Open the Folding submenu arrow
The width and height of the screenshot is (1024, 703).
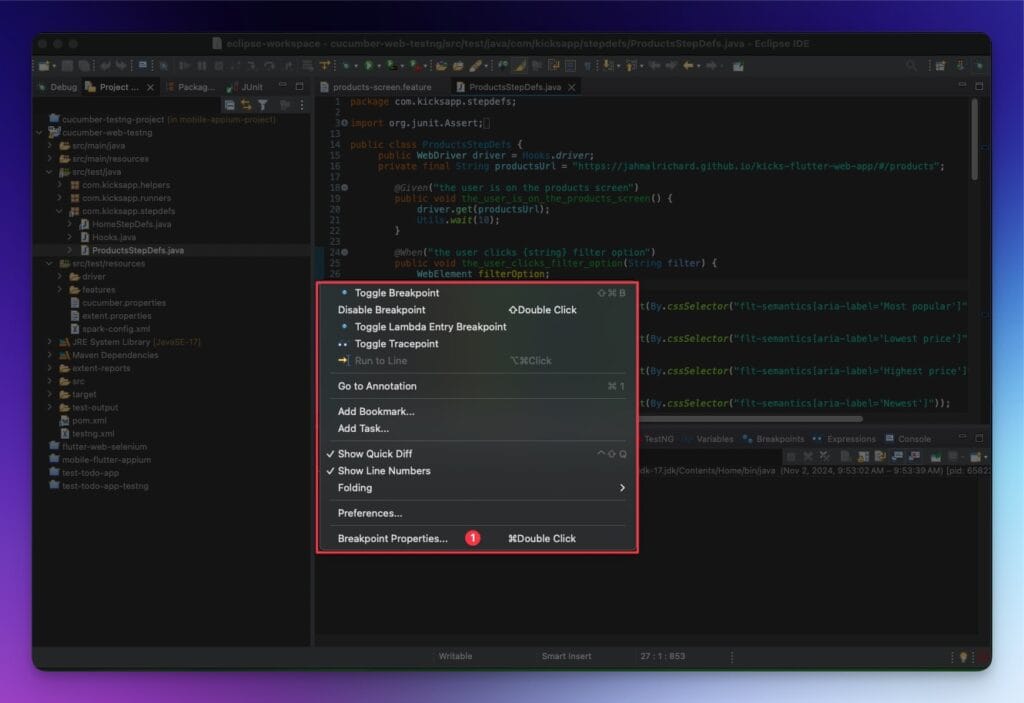622,487
